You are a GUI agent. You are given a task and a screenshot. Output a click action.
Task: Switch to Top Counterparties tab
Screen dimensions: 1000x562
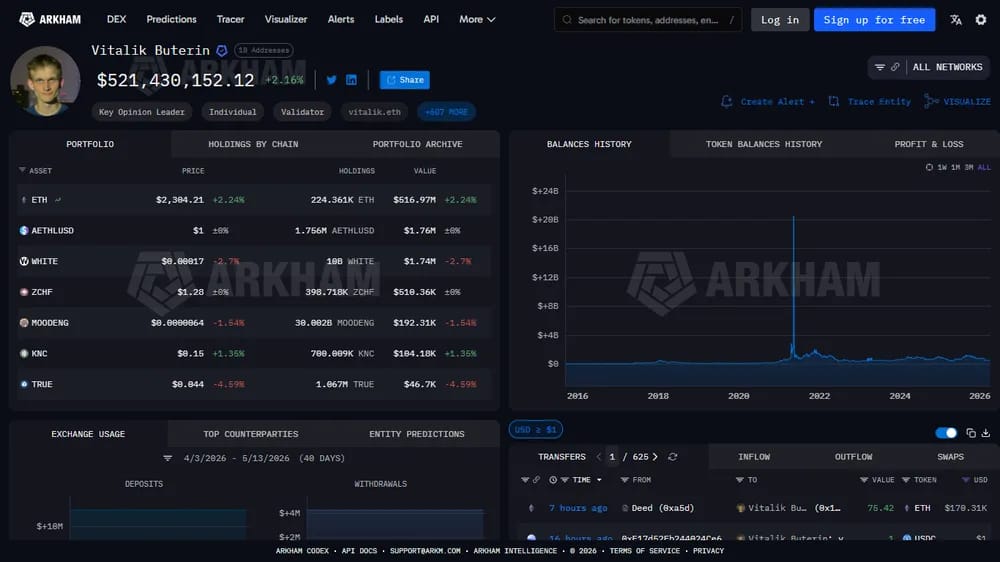(251, 434)
